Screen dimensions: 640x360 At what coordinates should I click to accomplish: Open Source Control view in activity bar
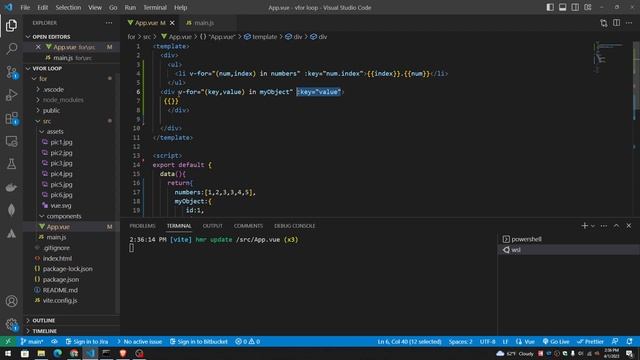pos(11,72)
